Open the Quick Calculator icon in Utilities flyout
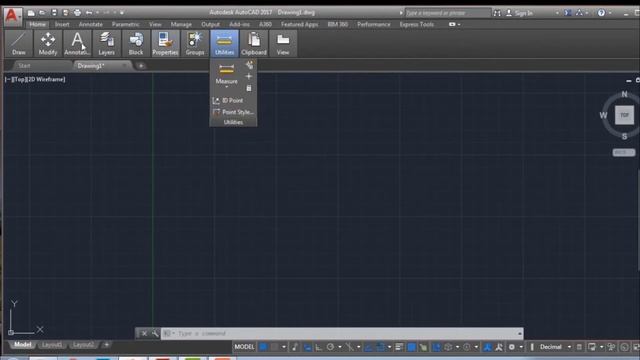 (249, 88)
